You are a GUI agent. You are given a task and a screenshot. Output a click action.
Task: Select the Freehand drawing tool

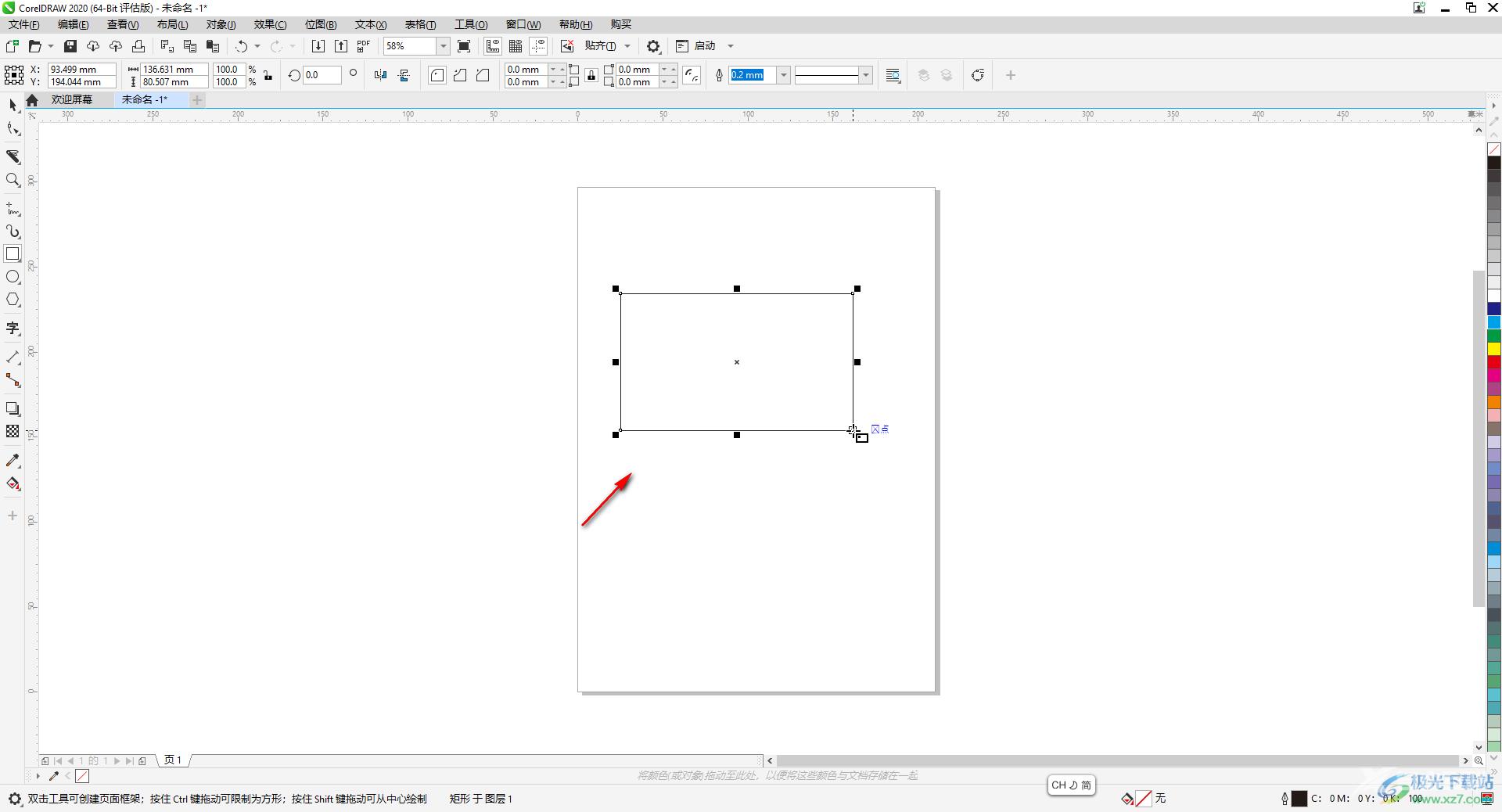pyautogui.click(x=13, y=209)
